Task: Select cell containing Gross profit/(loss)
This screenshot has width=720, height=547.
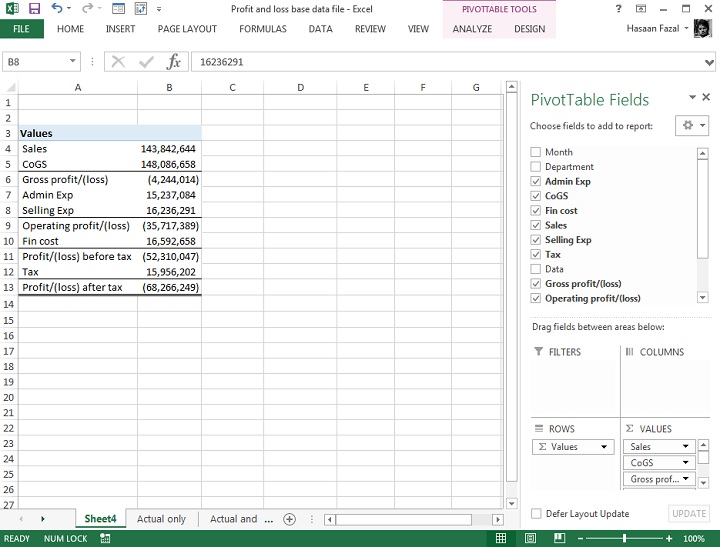Action: click(78, 180)
